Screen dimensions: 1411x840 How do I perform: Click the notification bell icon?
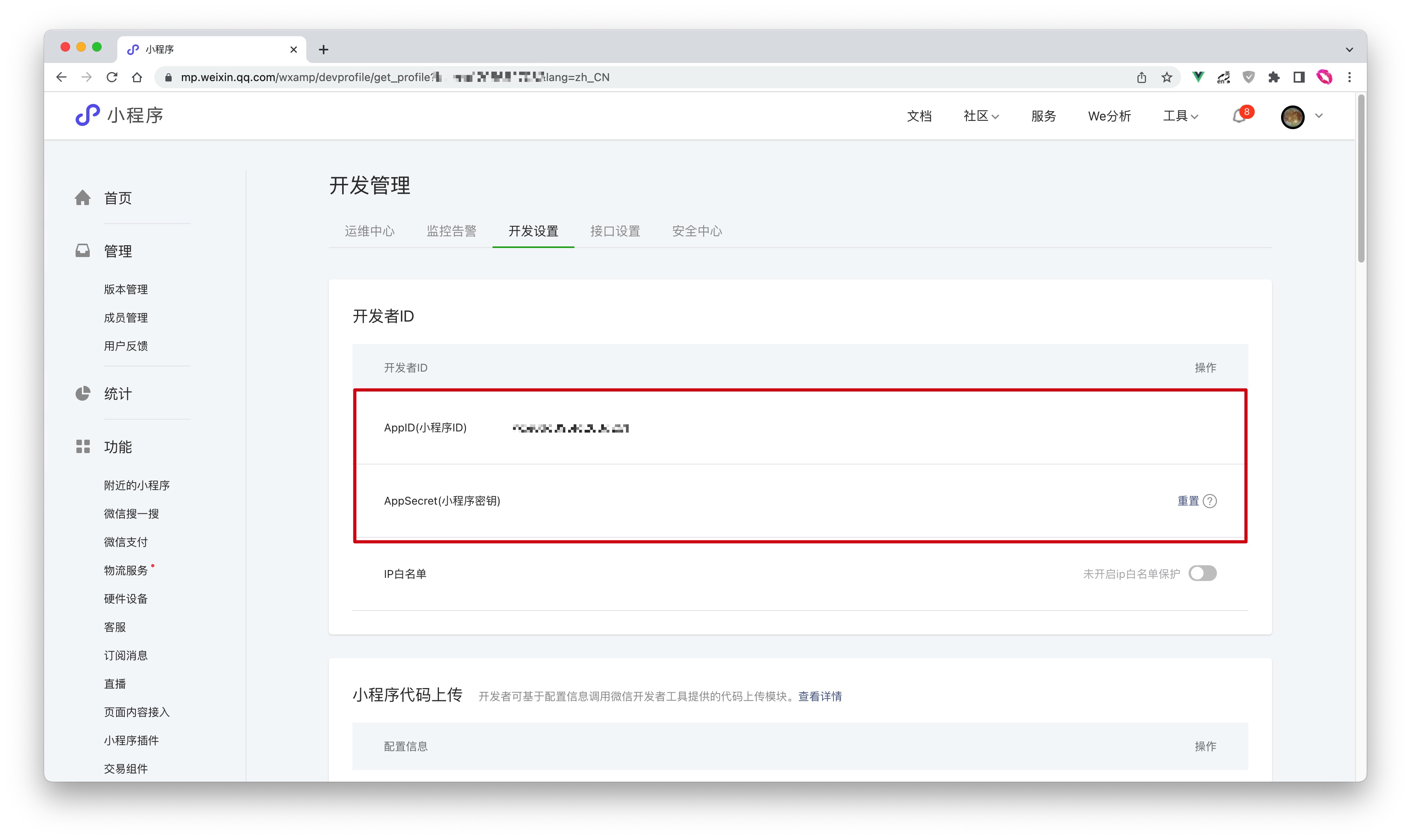pyautogui.click(x=1239, y=116)
